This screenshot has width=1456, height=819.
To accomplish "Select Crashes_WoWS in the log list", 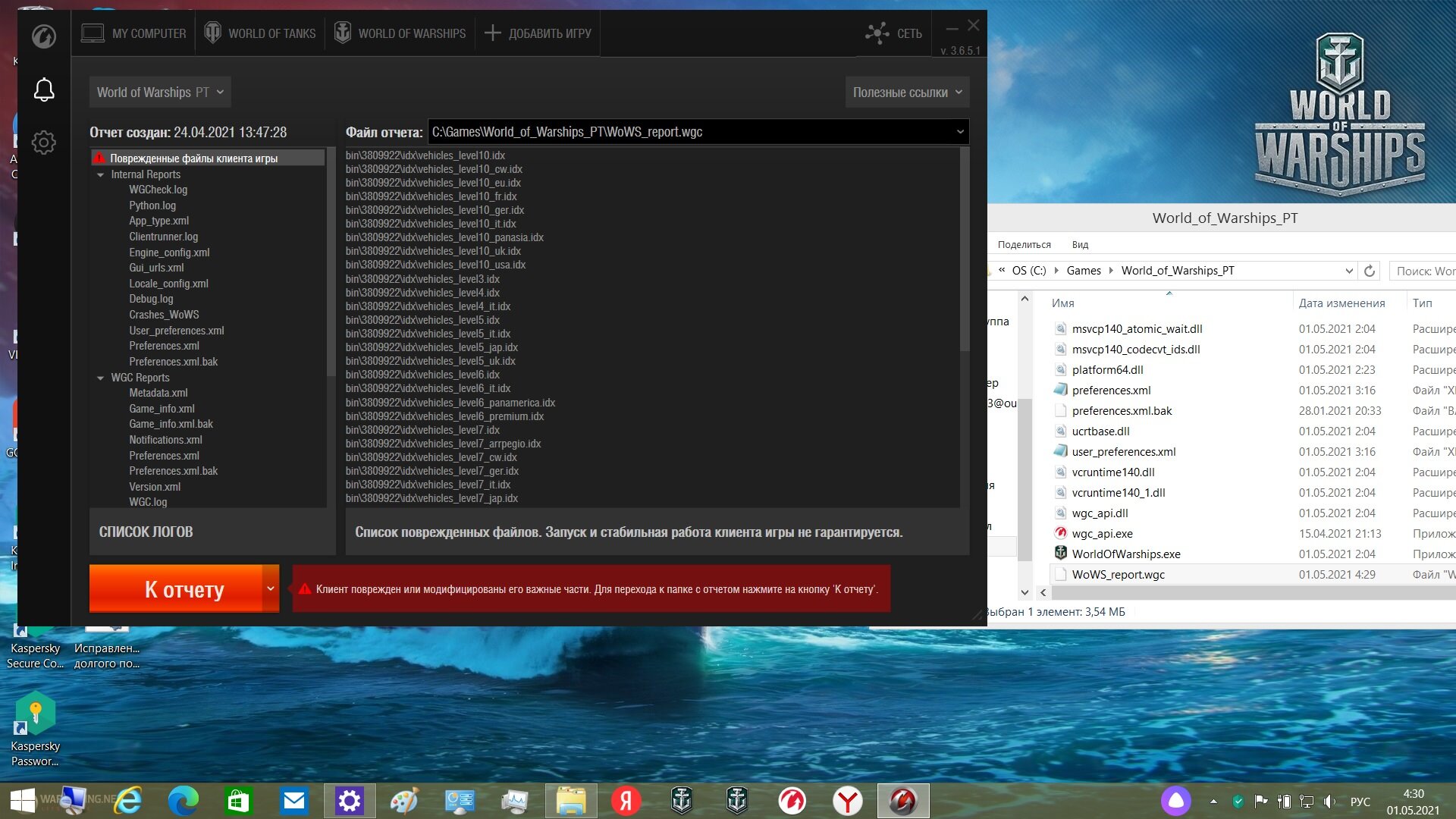I will 164,315.
